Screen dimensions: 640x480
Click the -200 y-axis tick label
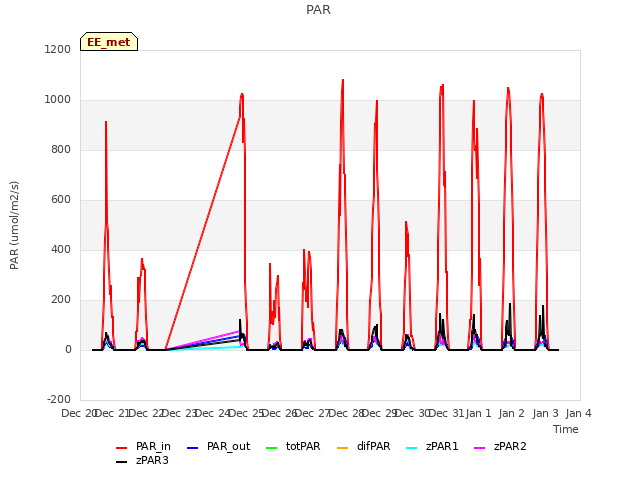tap(59, 400)
